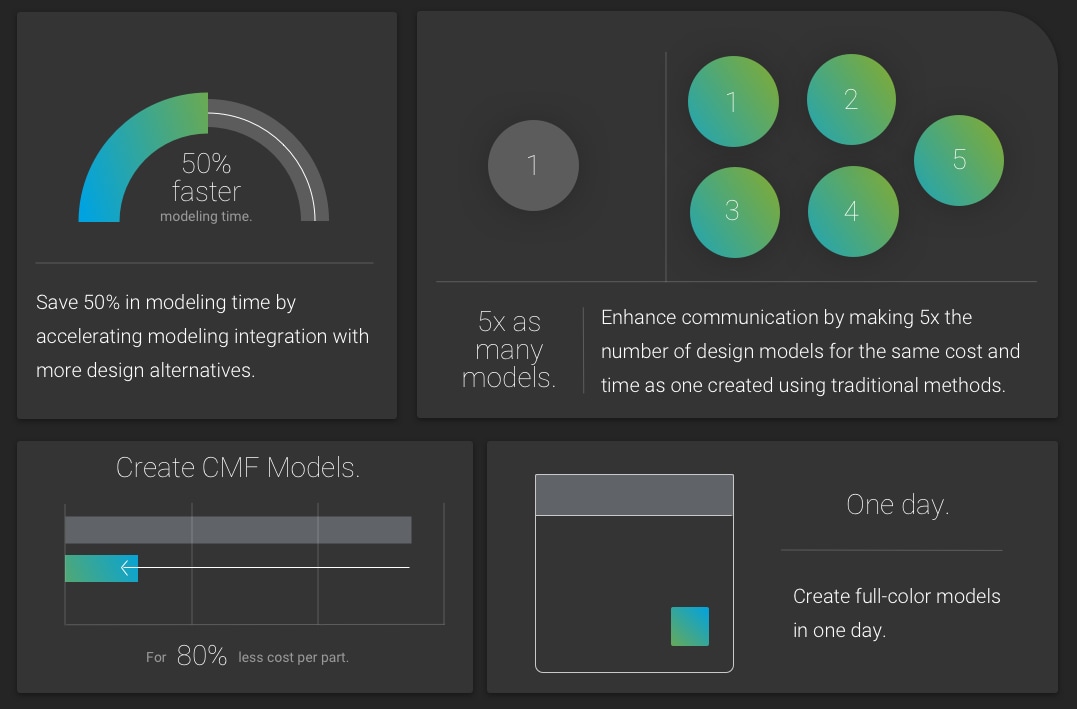Click the small gradient square in calendar
Viewport: 1077px width, 709px height.
690,626
